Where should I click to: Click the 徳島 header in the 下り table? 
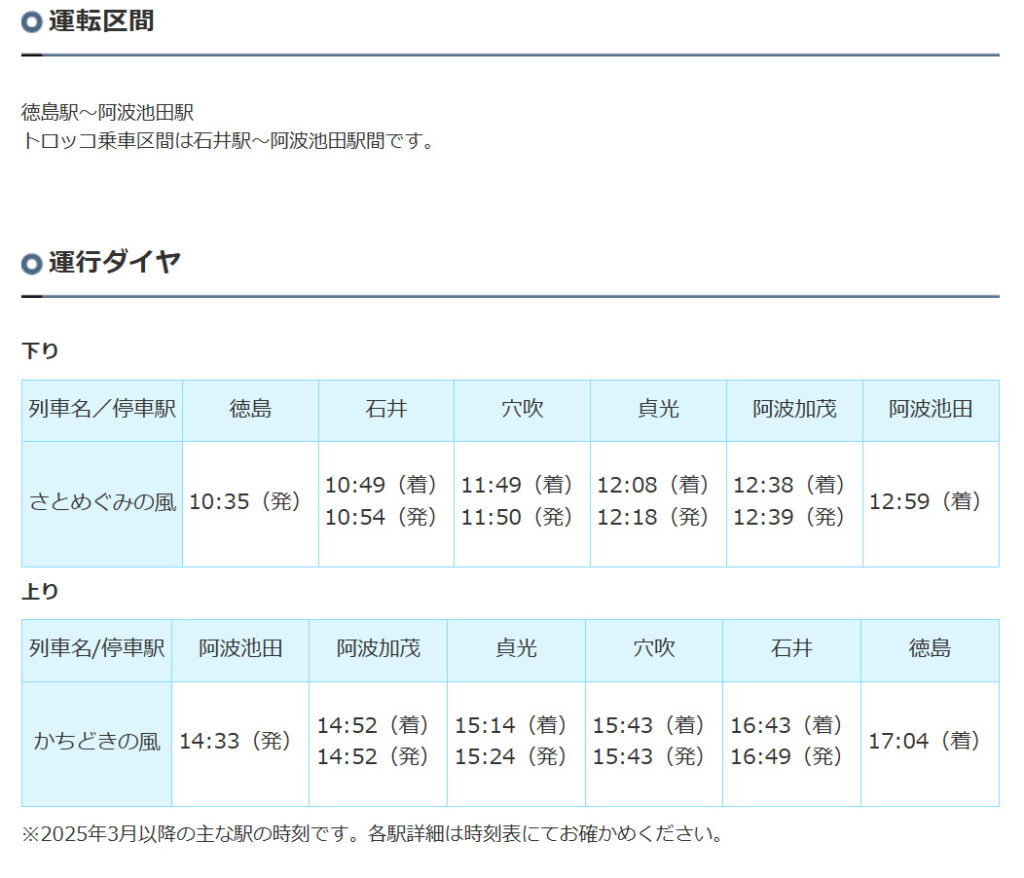point(250,409)
